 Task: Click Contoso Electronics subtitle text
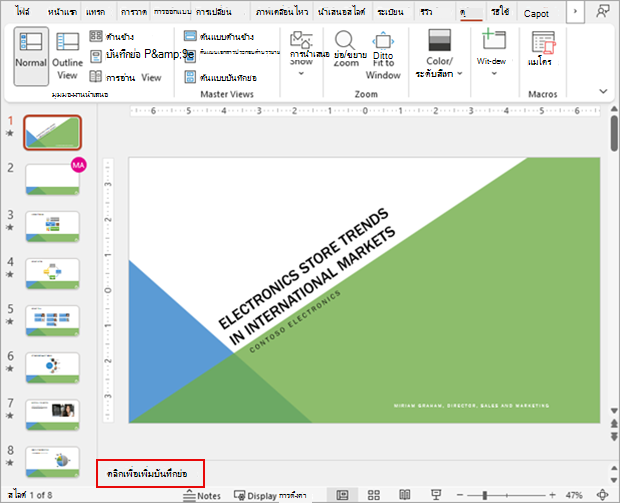[x=295, y=321]
